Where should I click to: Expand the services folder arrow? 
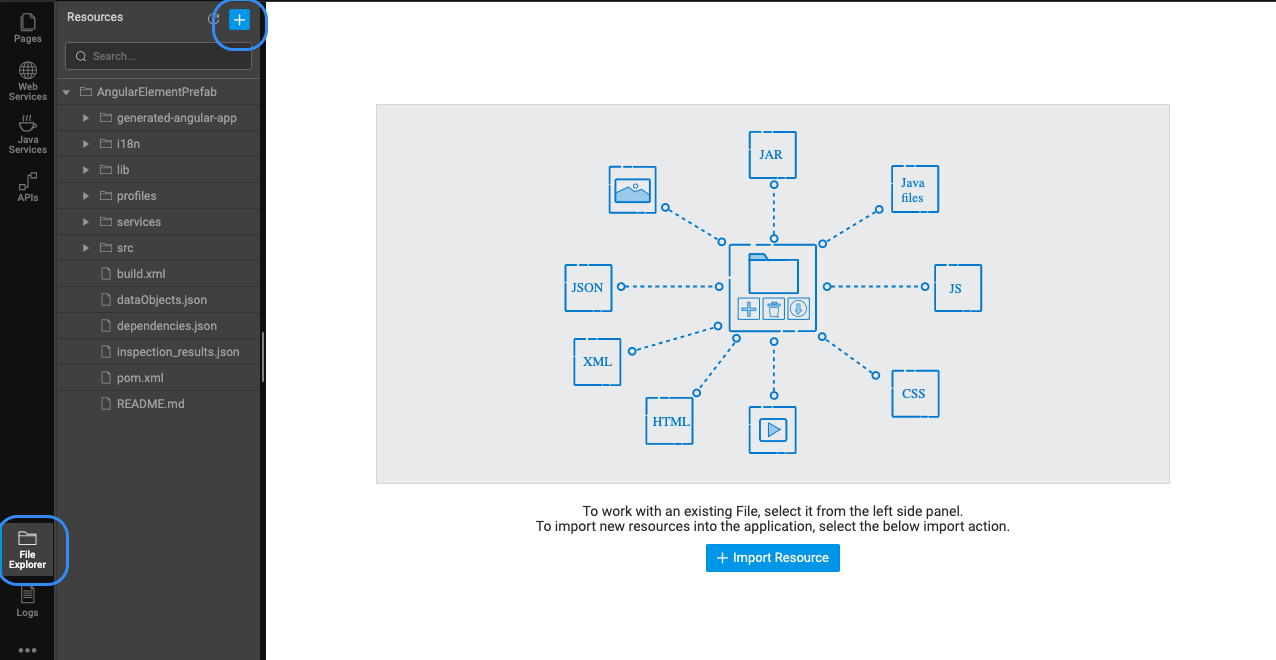pos(87,222)
